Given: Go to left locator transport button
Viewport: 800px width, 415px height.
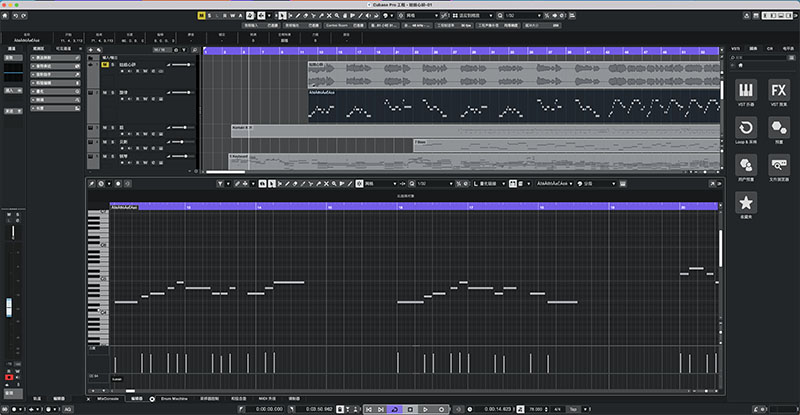Looking at the screenshot, I should pyautogui.click(x=368, y=409).
